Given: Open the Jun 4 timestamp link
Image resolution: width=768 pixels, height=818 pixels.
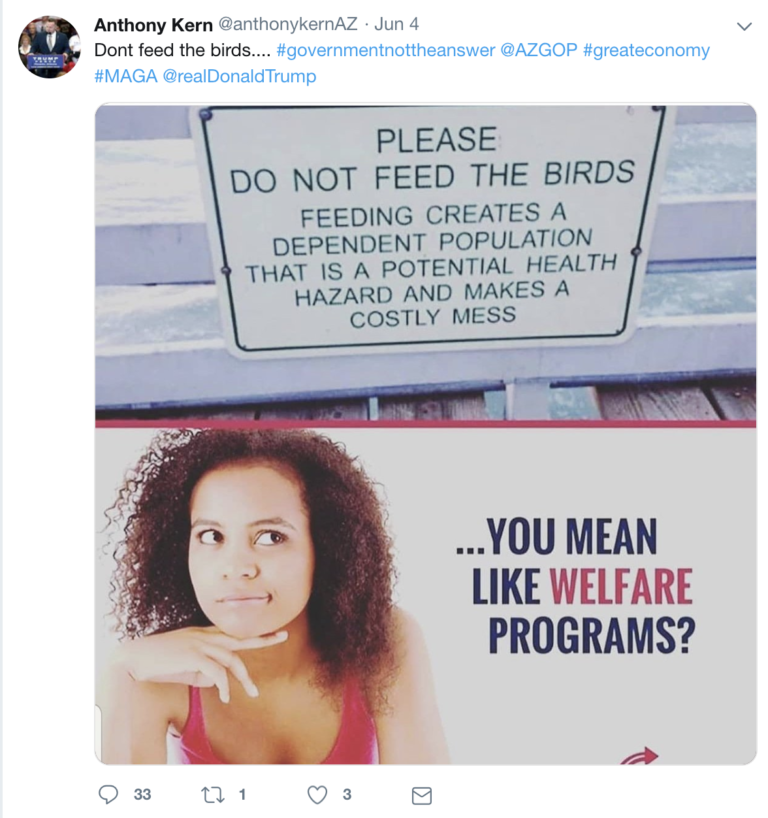Looking at the screenshot, I should (x=397, y=24).
